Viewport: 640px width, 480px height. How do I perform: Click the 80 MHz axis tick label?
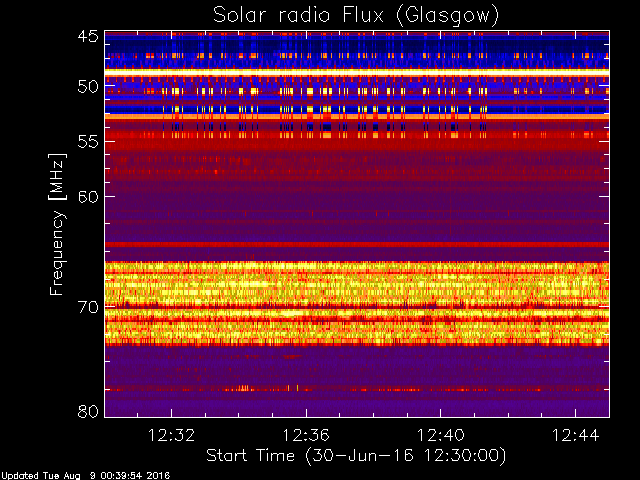pos(88,411)
